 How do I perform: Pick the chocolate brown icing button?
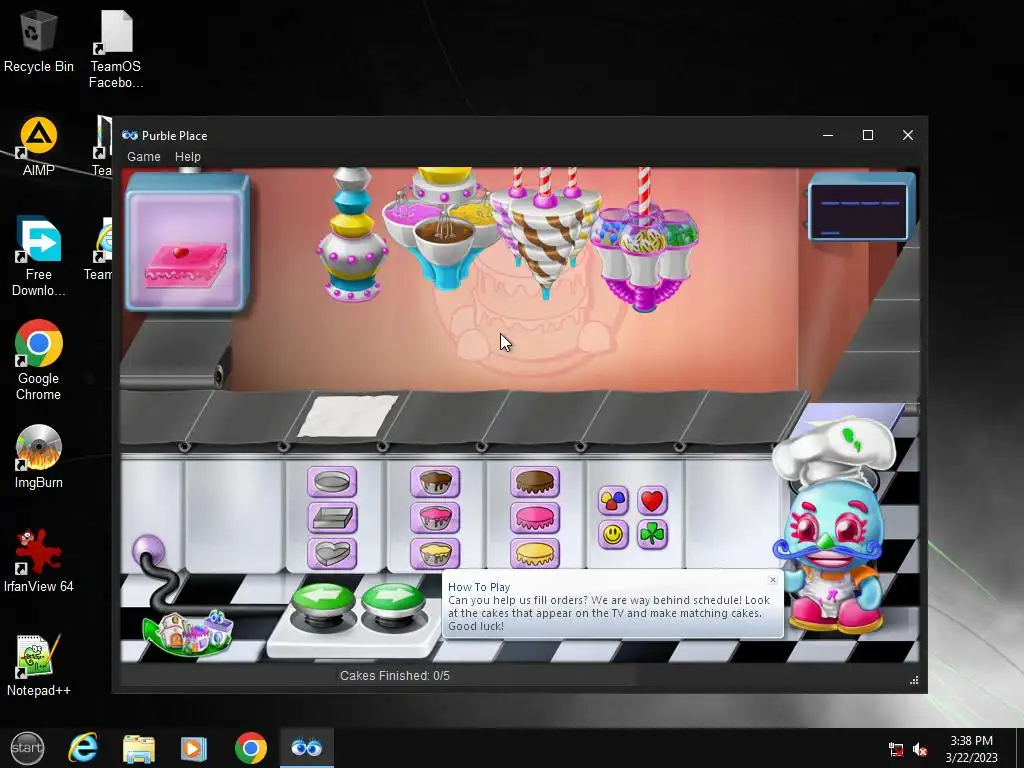(535, 482)
